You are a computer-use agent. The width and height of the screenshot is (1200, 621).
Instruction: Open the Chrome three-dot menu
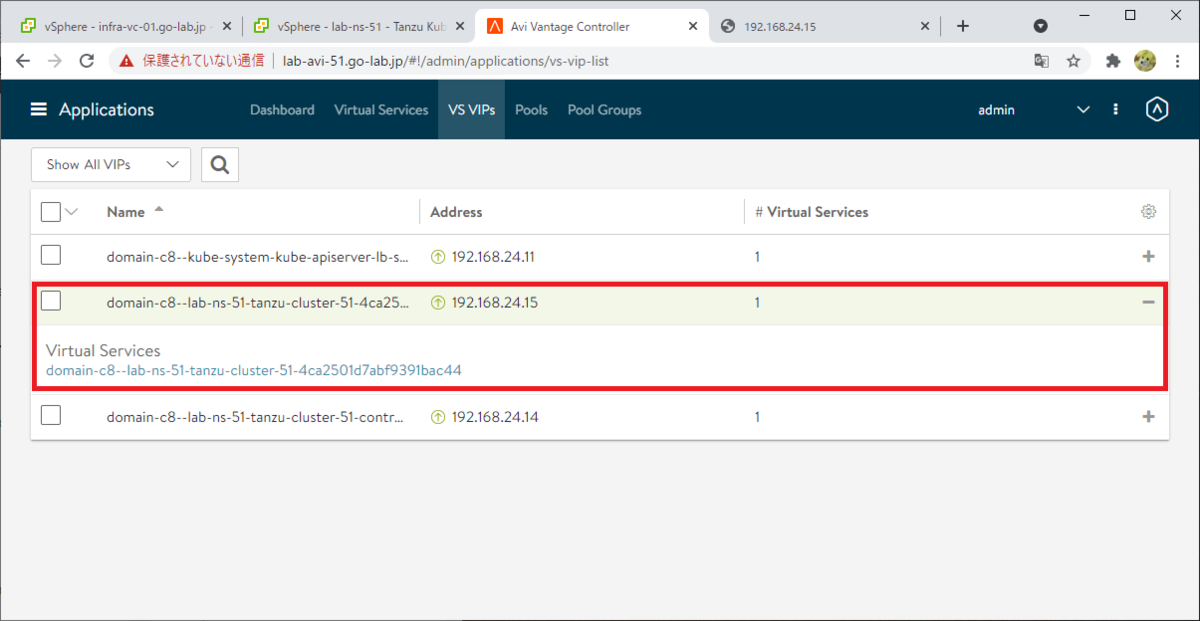pyautogui.click(x=1177, y=61)
